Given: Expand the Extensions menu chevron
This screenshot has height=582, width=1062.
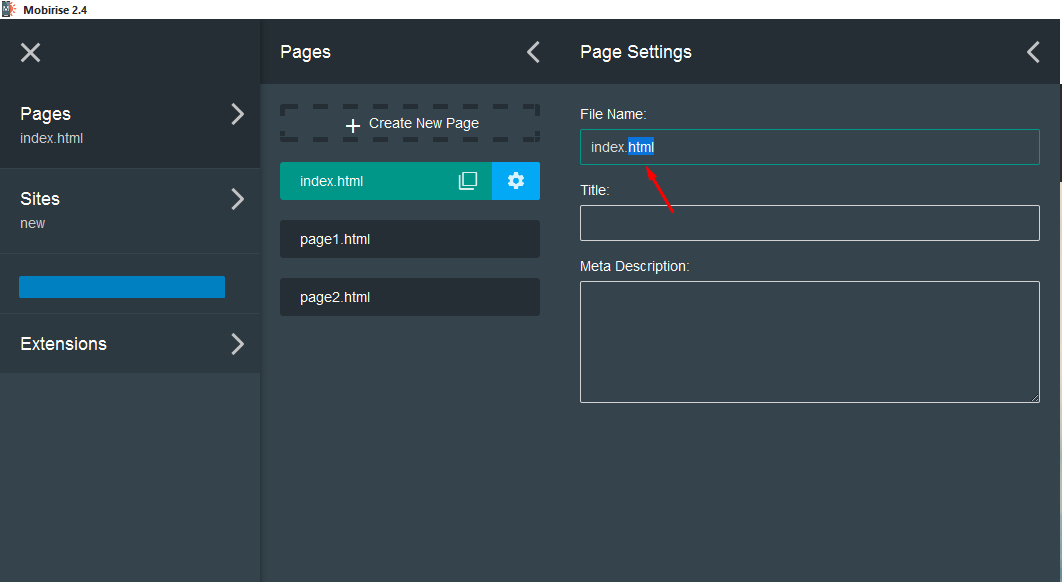Looking at the screenshot, I should tap(237, 344).
